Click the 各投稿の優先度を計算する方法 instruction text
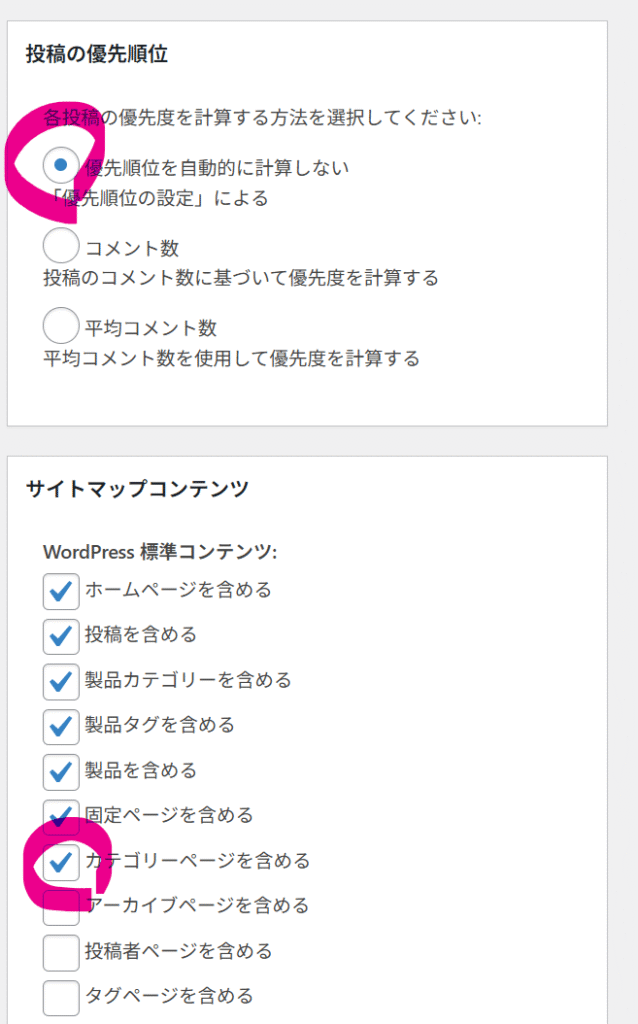Image resolution: width=638 pixels, height=1024 pixels. pyautogui.click(x=262, y=118)
